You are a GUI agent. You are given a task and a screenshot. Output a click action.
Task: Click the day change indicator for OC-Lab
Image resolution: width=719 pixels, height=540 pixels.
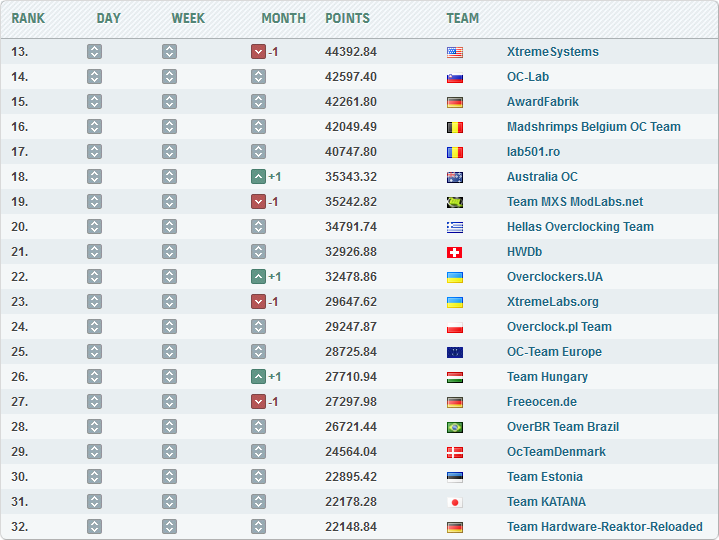[94, 77]
